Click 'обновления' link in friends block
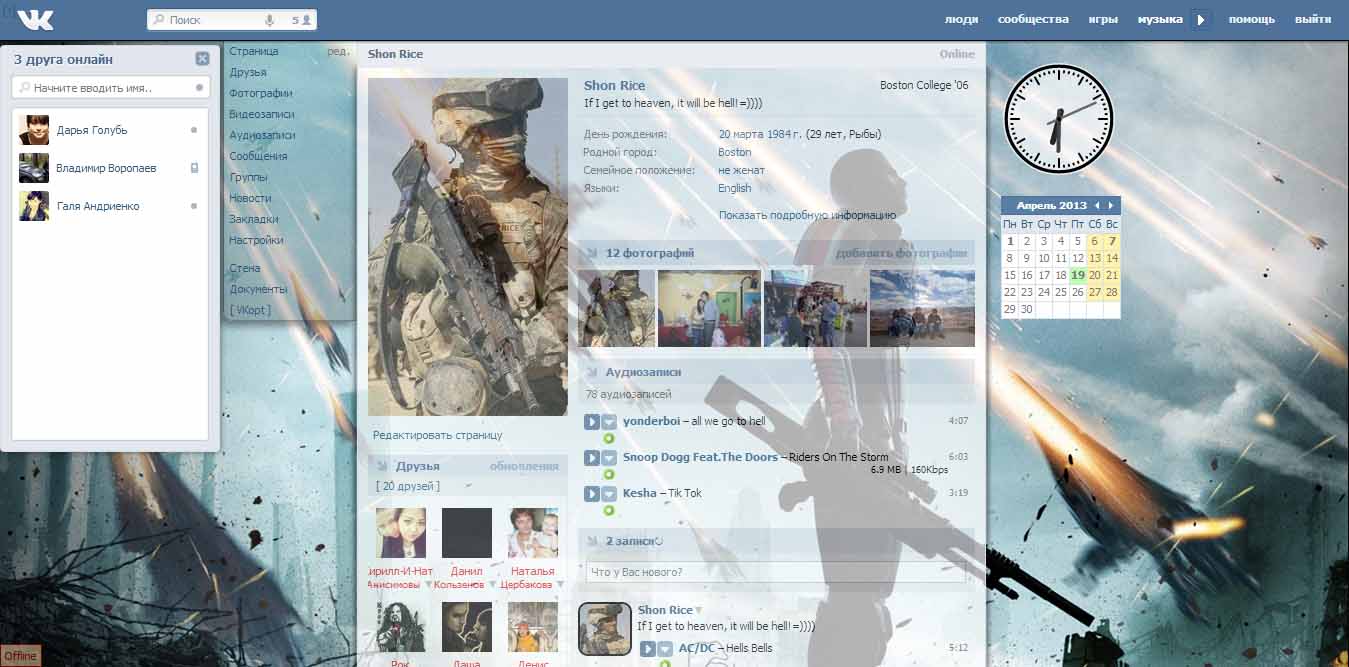The width and height of the screenshot is (1349, 667). [x=524, y=466]
